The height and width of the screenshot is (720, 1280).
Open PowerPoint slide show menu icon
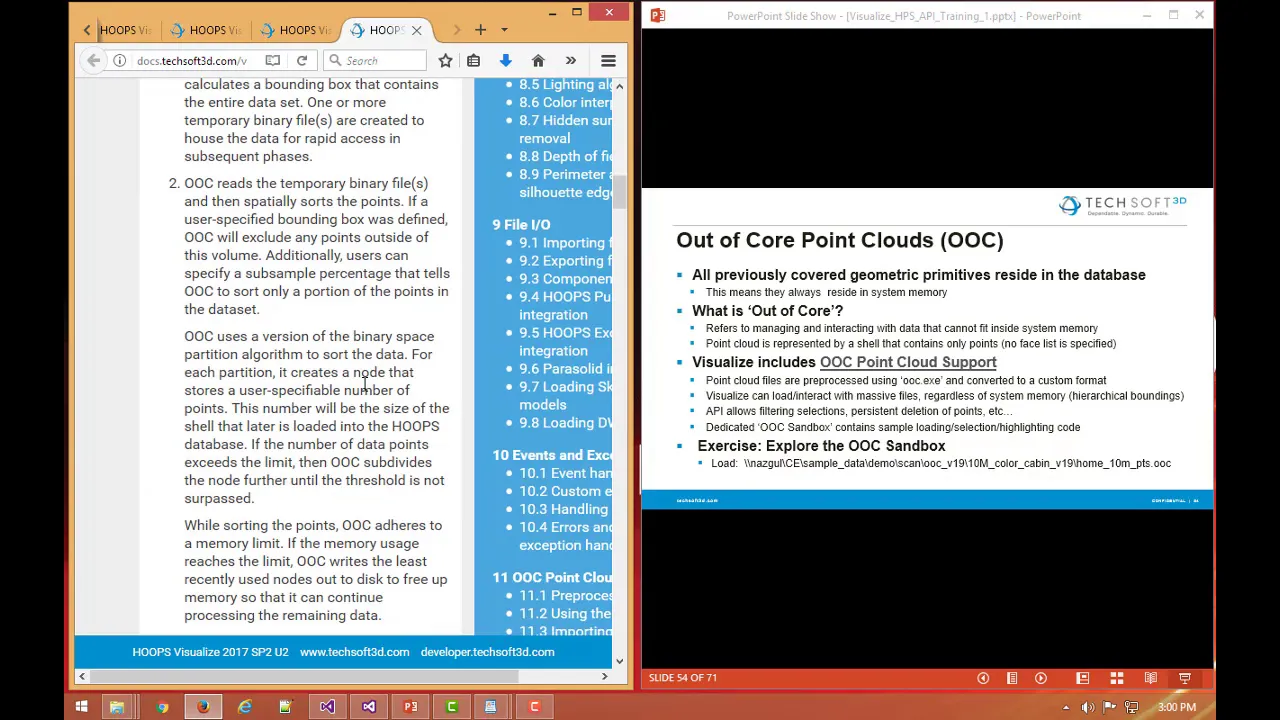pos(1012,678)
